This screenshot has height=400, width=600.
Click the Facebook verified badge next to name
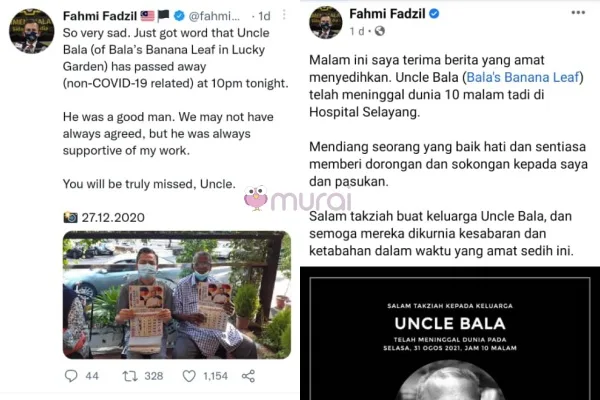[x=434, y=14]
